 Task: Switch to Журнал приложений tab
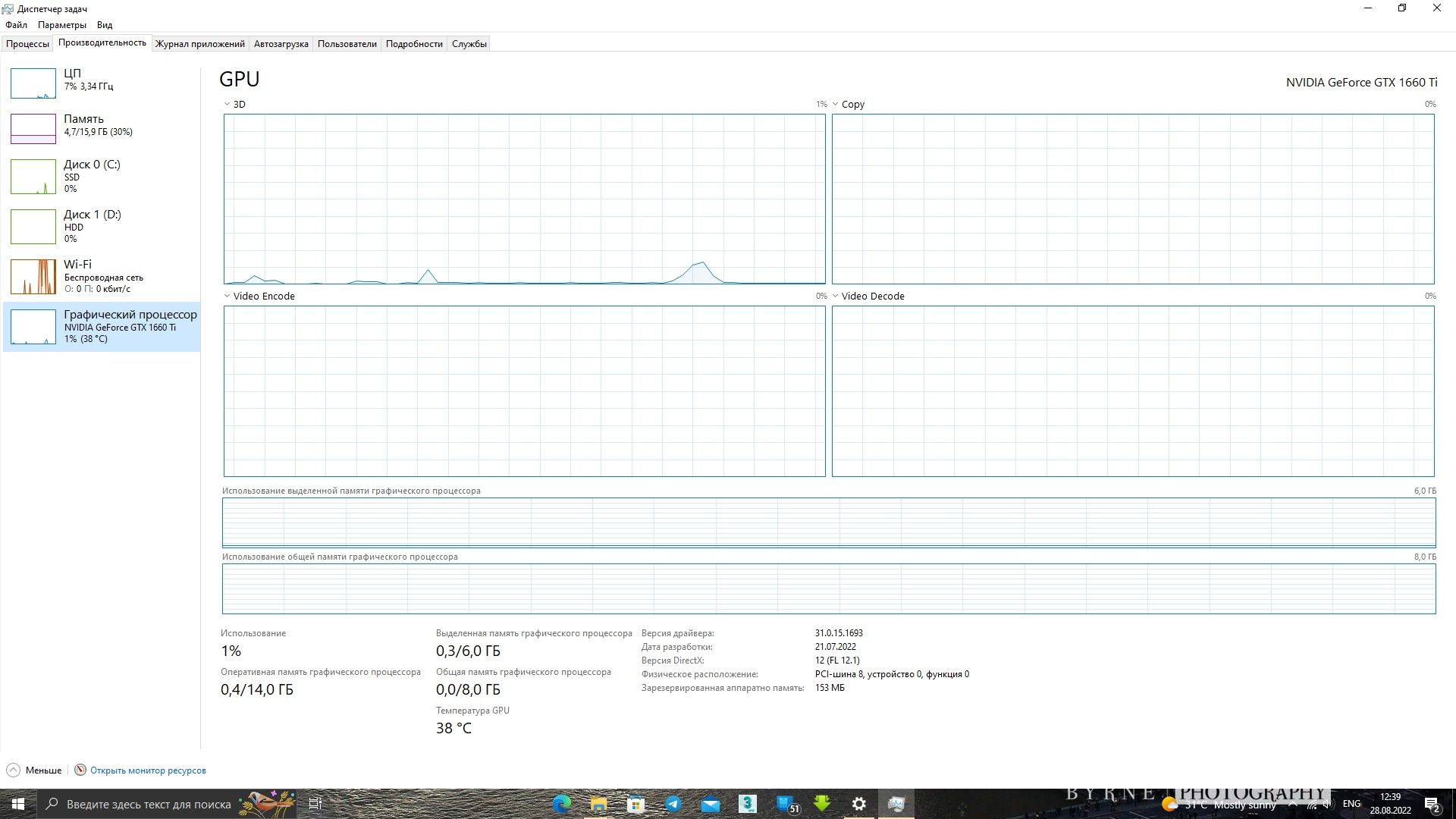click(200, 44)
